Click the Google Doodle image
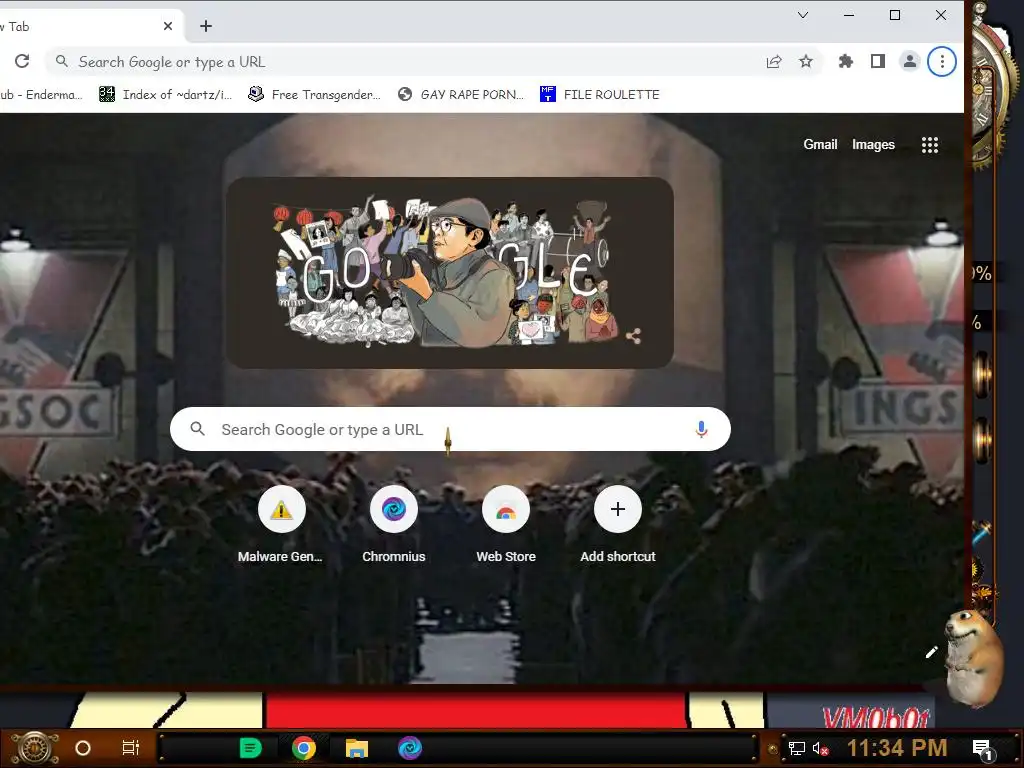1024x768 pixels. [x=449, y=272]
